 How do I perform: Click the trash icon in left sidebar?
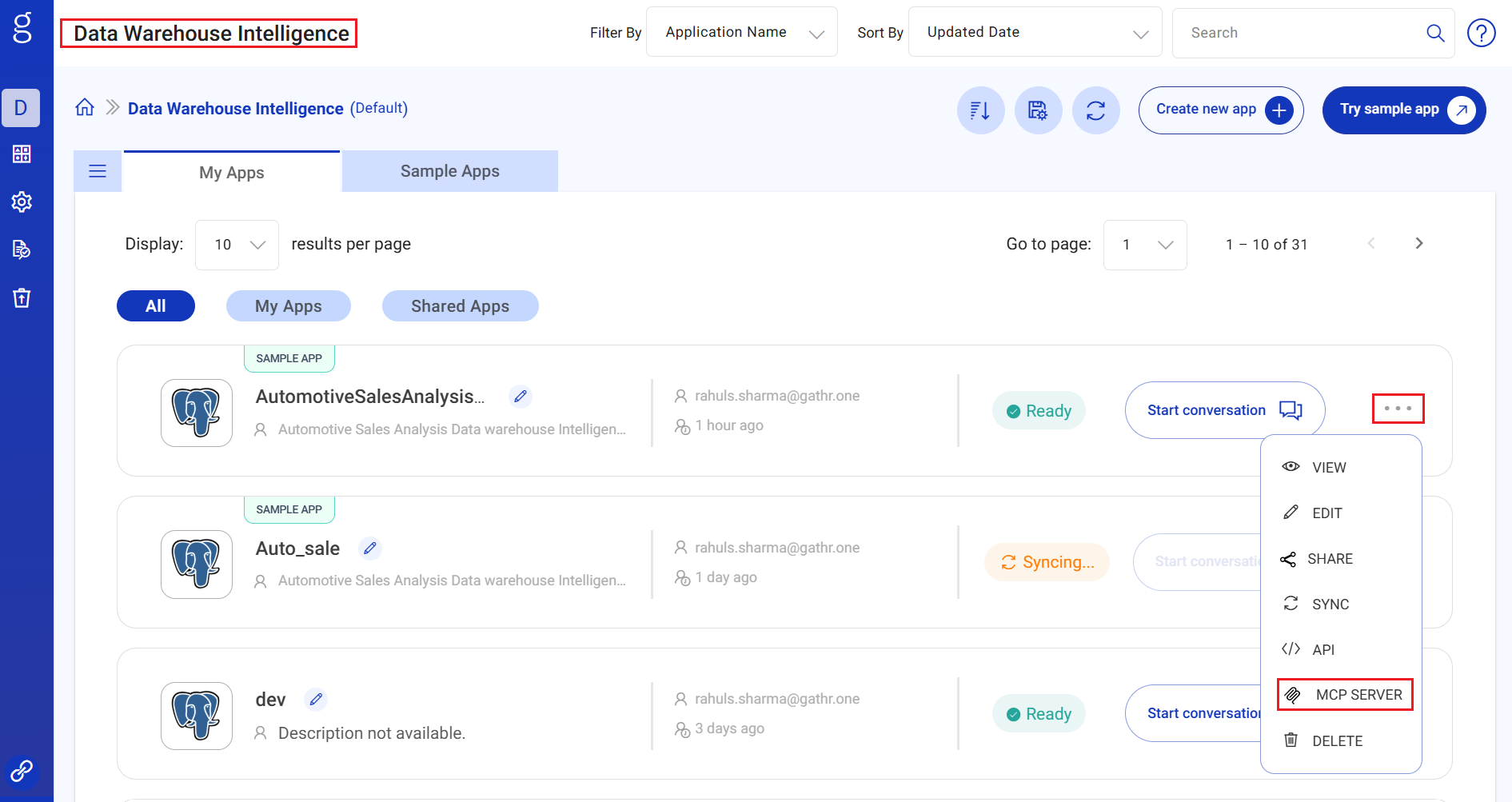click(22, 298)
